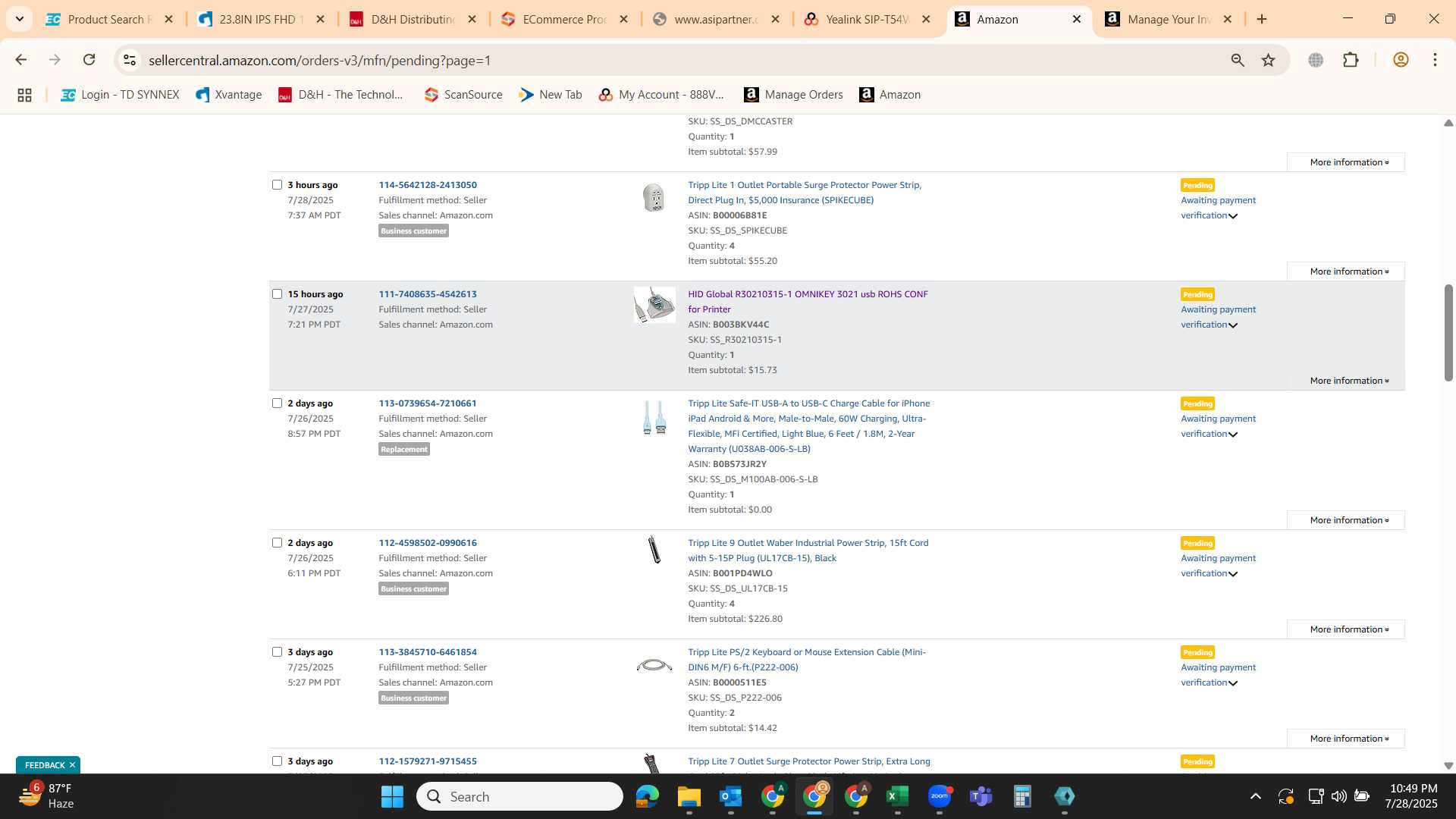Select checkbox for order 113-3845710-6461854
Viewport: 1456px width, 819px height.
277,651
